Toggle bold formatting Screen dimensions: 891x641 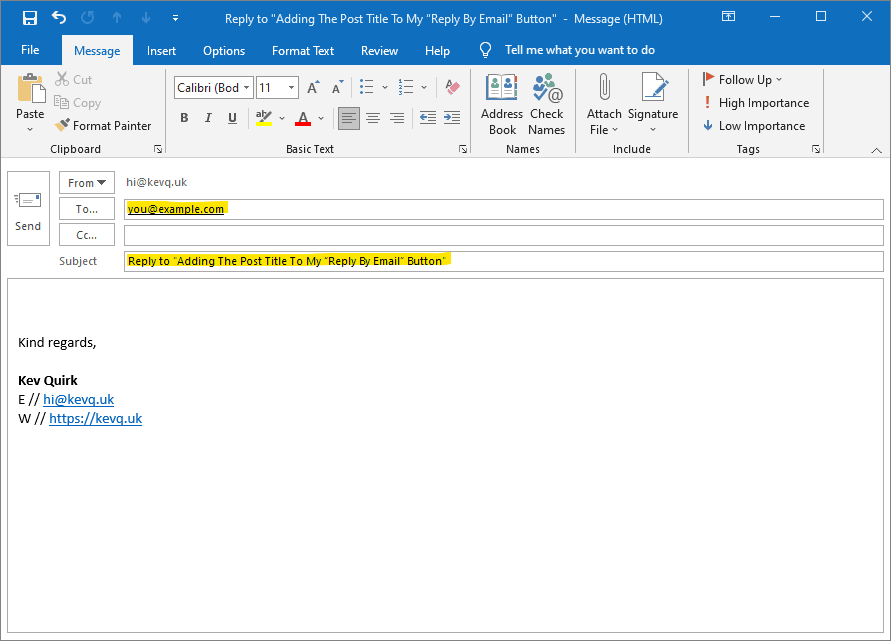(184, 118)
